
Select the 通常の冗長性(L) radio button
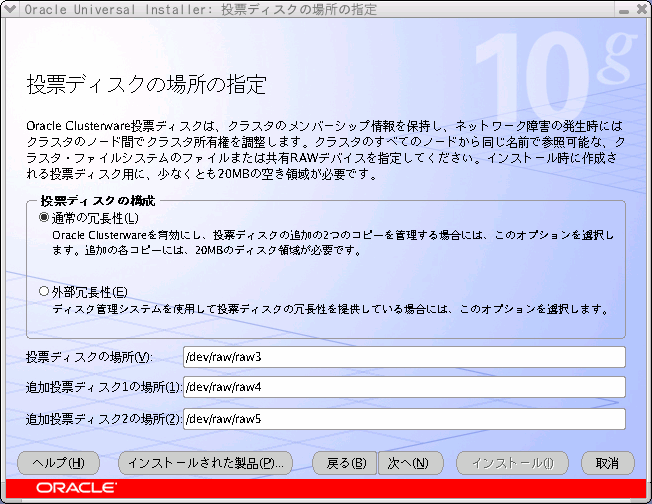tap(44, 217)
